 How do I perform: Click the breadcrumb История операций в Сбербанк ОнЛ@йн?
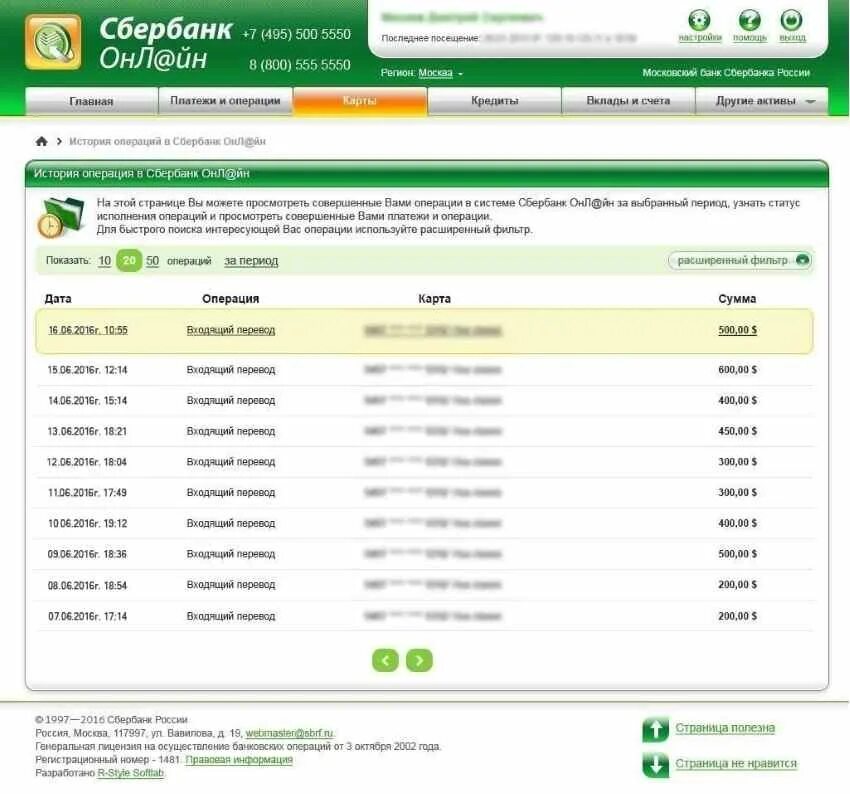coord(167,141)
